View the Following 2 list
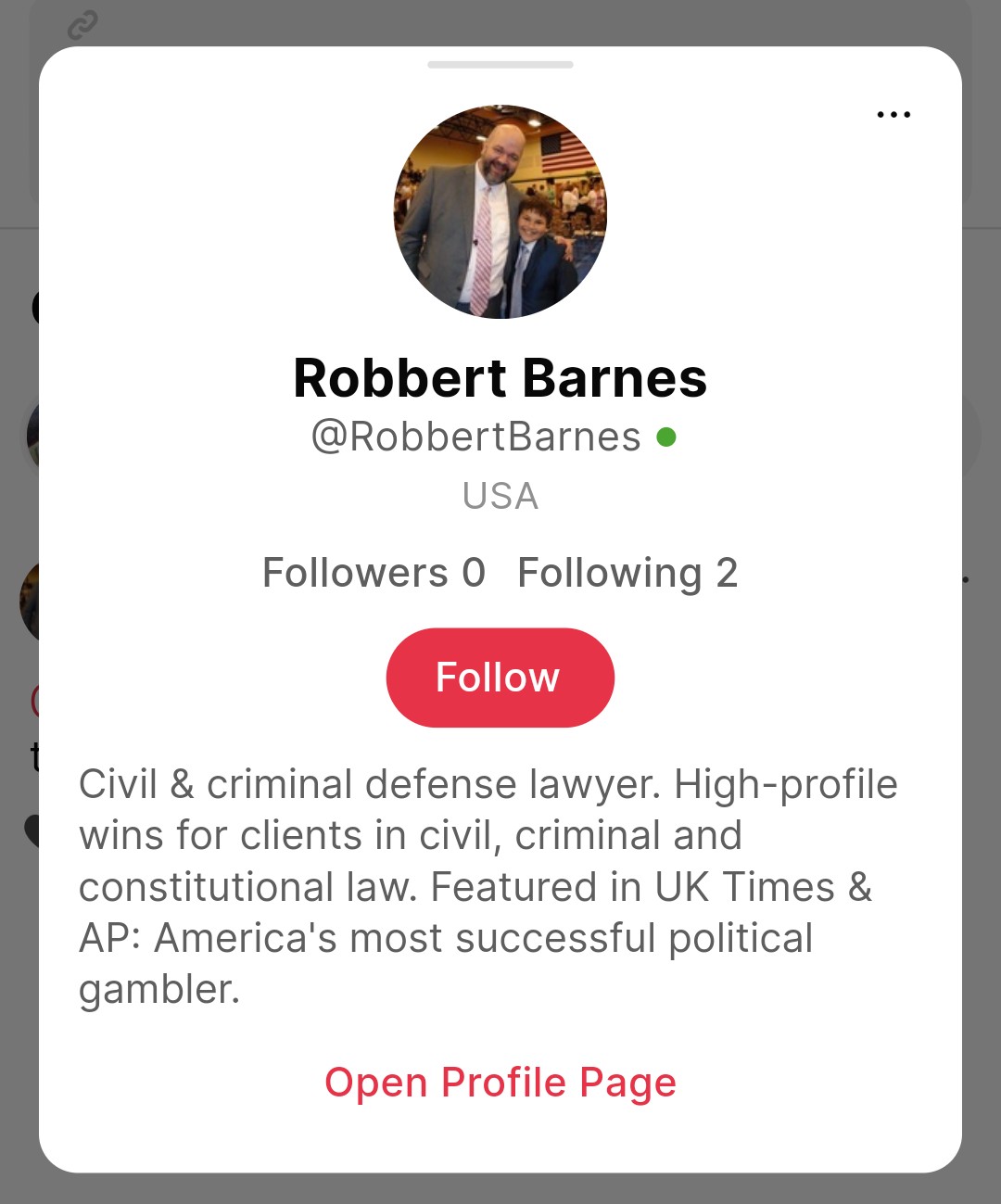This screenshot has width=1001, height=1204. point(627,573)
